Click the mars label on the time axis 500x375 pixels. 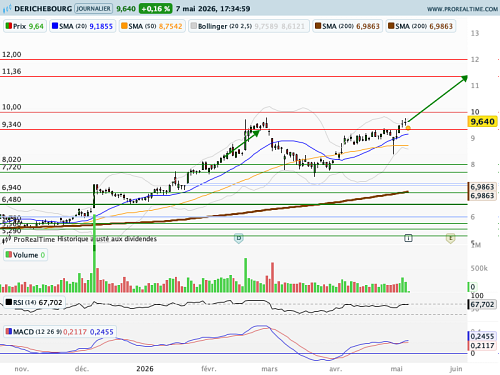269,369
